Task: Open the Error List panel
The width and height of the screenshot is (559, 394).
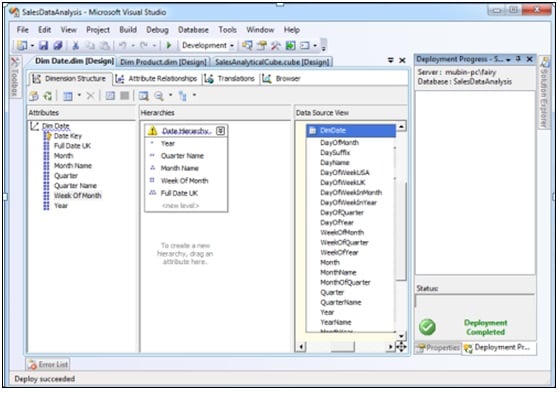Action: pyautogui.click(x=48, y=364)
